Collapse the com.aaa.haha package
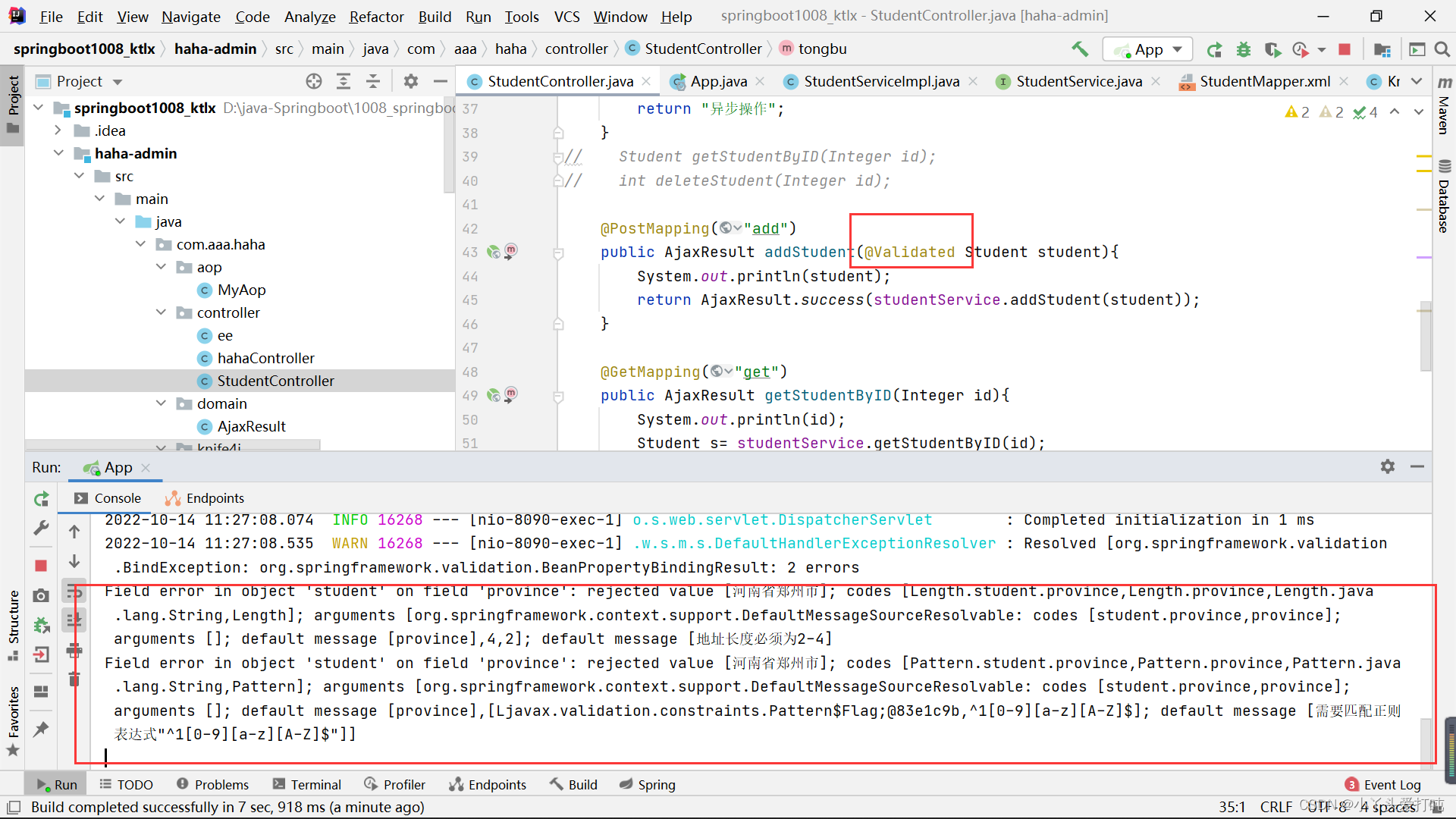This screenshot has width=1456, height=819. coord(140,244)
